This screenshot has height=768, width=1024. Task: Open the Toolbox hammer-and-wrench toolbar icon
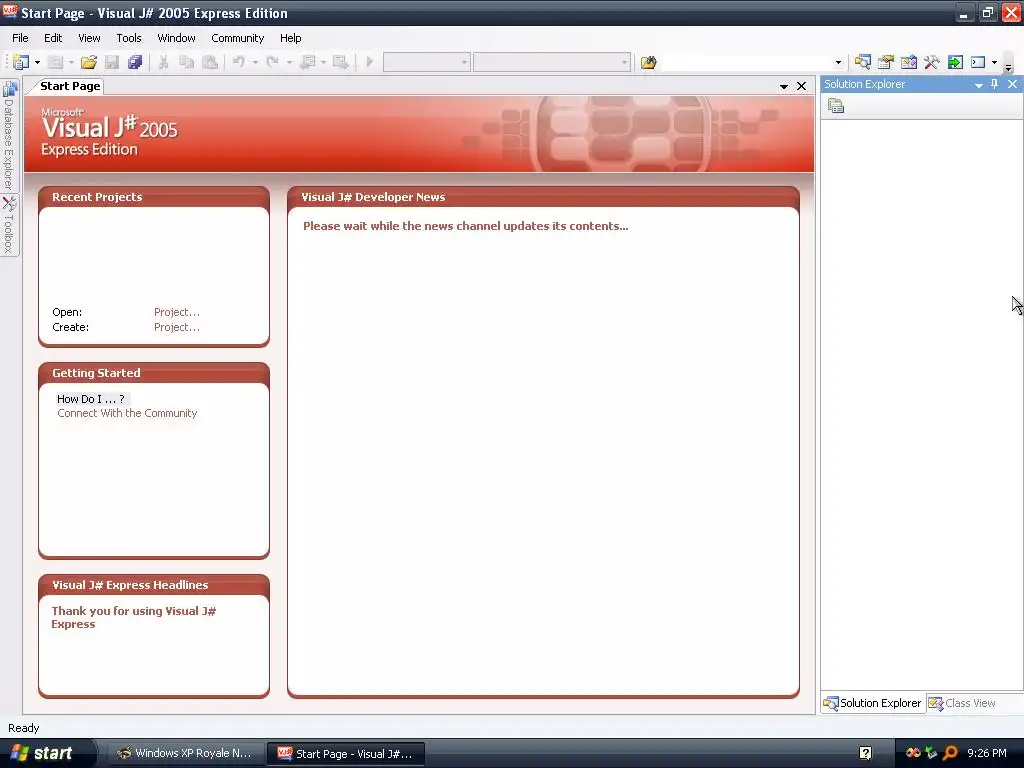[x=932, y=62]
